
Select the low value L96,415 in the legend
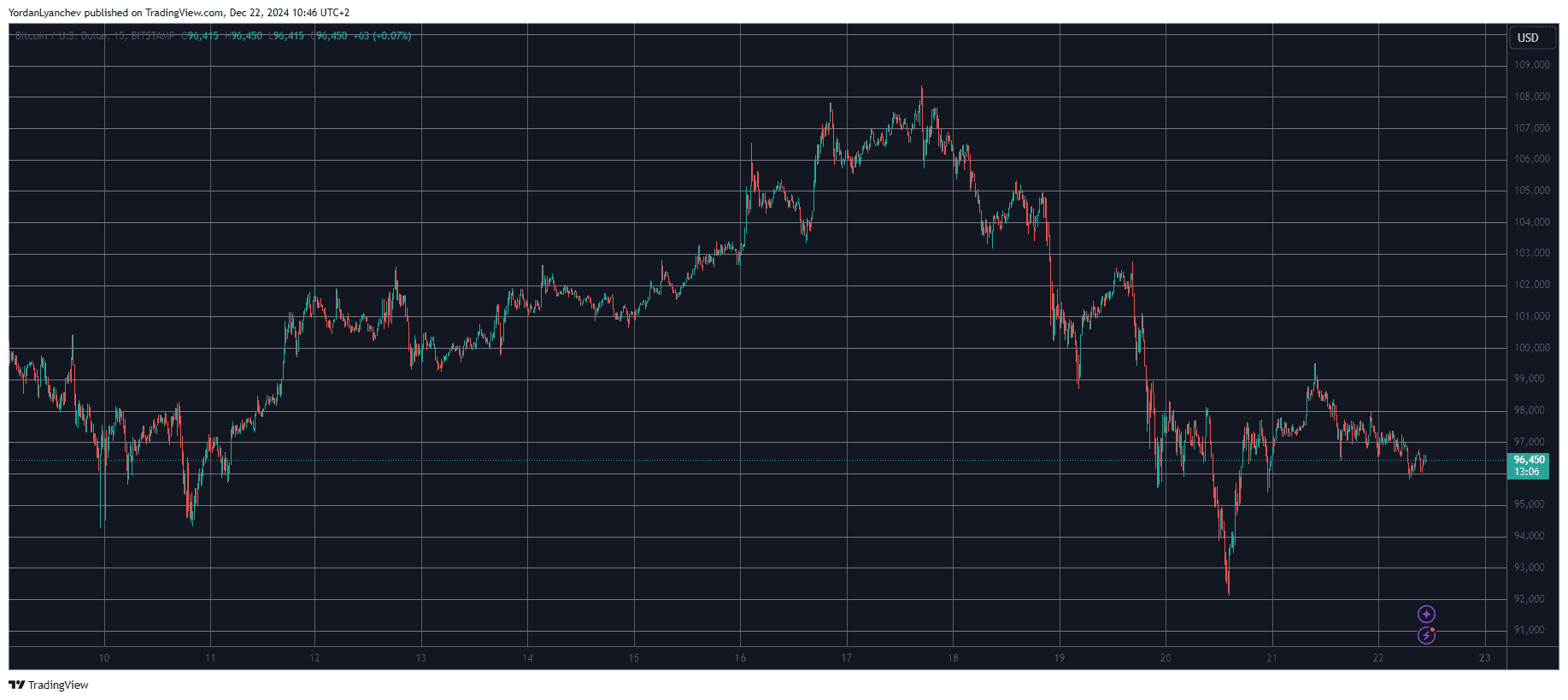point(286,36)
